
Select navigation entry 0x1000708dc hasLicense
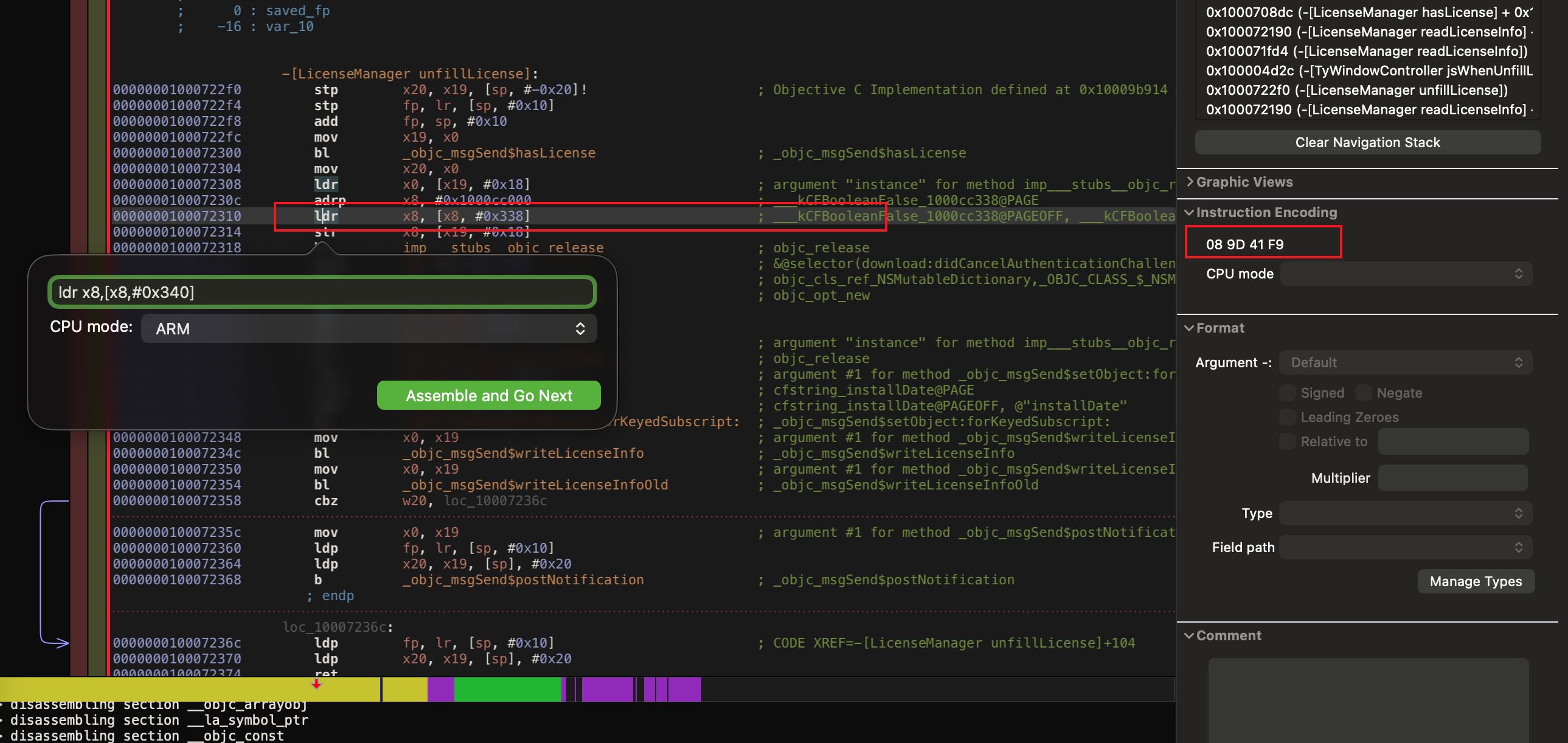point(1369,12)
